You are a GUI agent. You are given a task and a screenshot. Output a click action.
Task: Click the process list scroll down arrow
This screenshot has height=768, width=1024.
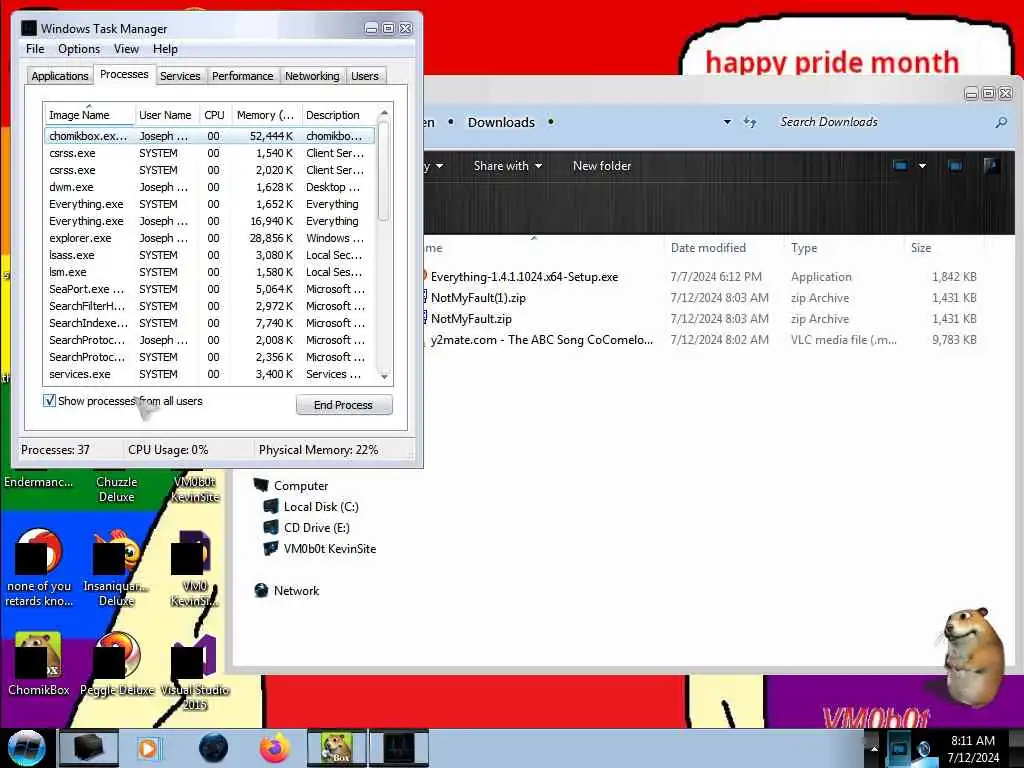[x=384, y=377]
